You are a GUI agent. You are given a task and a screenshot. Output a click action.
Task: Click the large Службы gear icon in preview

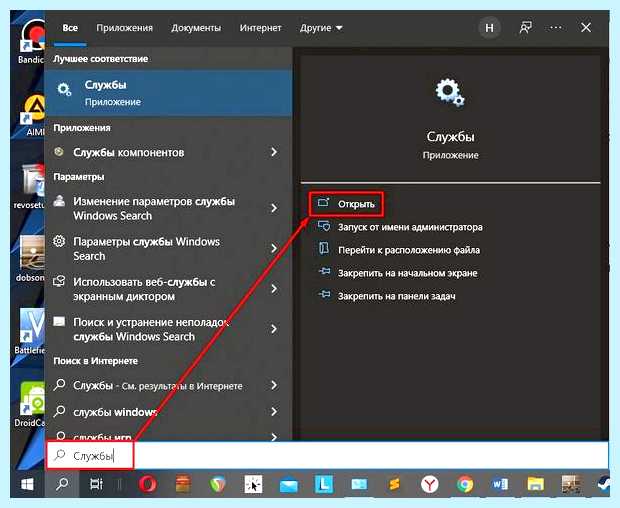pos(450,93)
